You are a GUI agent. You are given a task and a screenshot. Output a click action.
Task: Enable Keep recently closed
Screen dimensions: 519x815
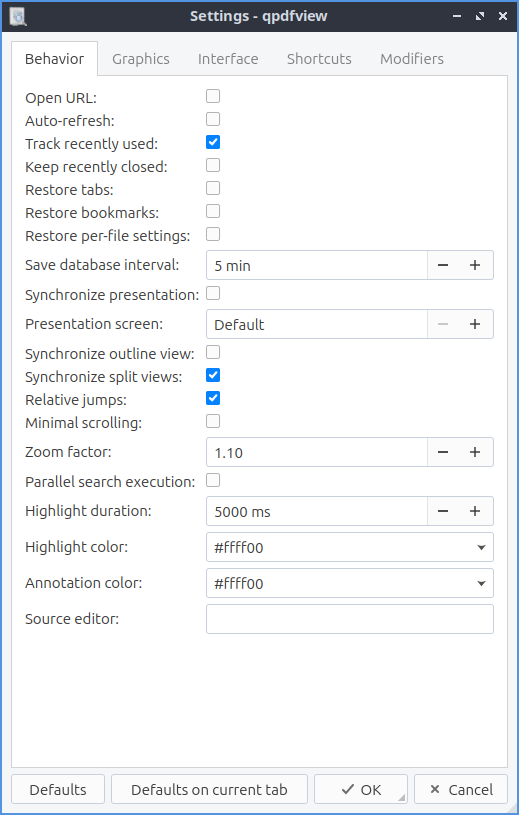(213, 165)
